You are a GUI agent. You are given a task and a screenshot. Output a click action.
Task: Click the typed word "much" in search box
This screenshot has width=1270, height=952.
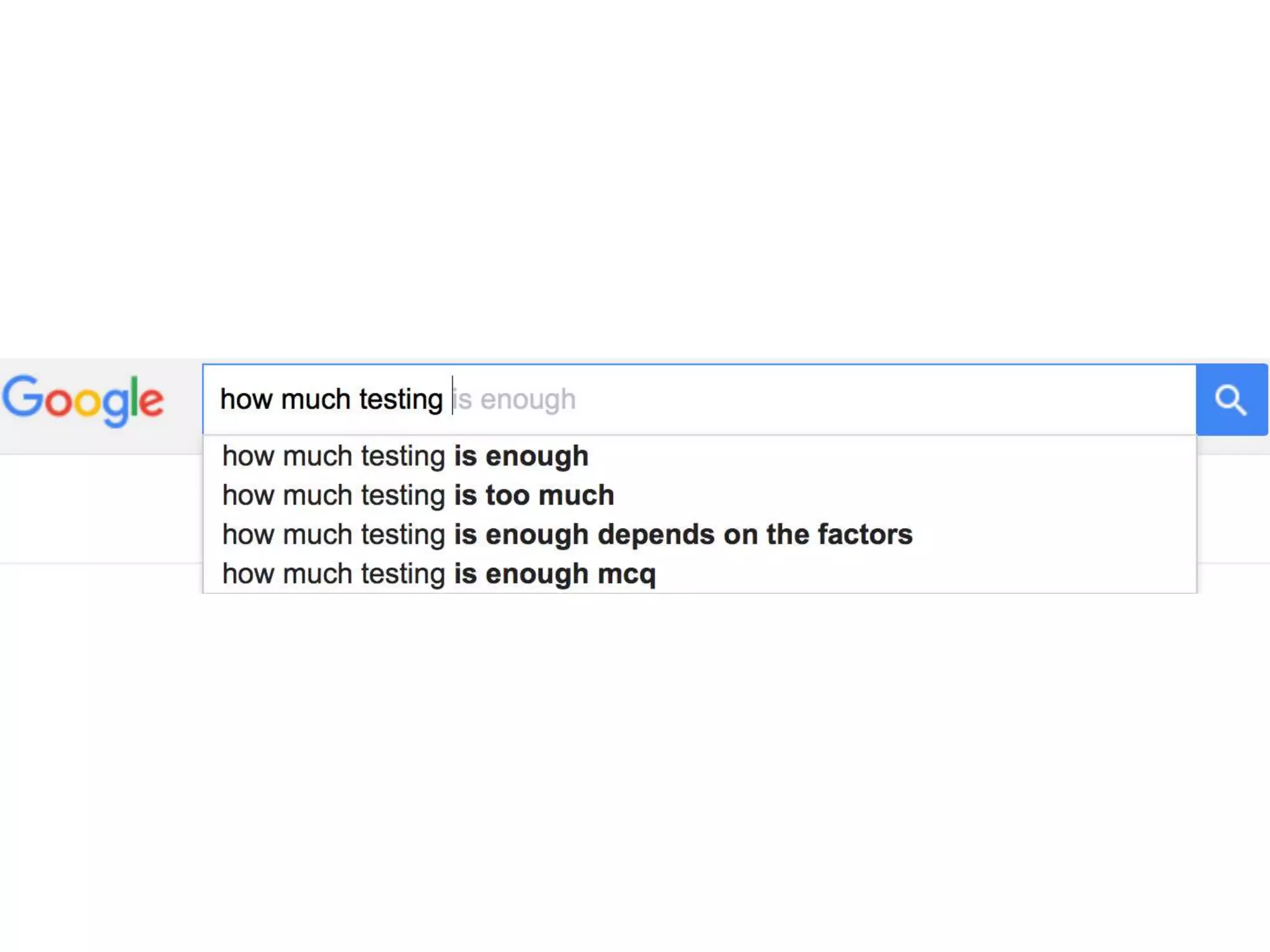pos(316,400)
